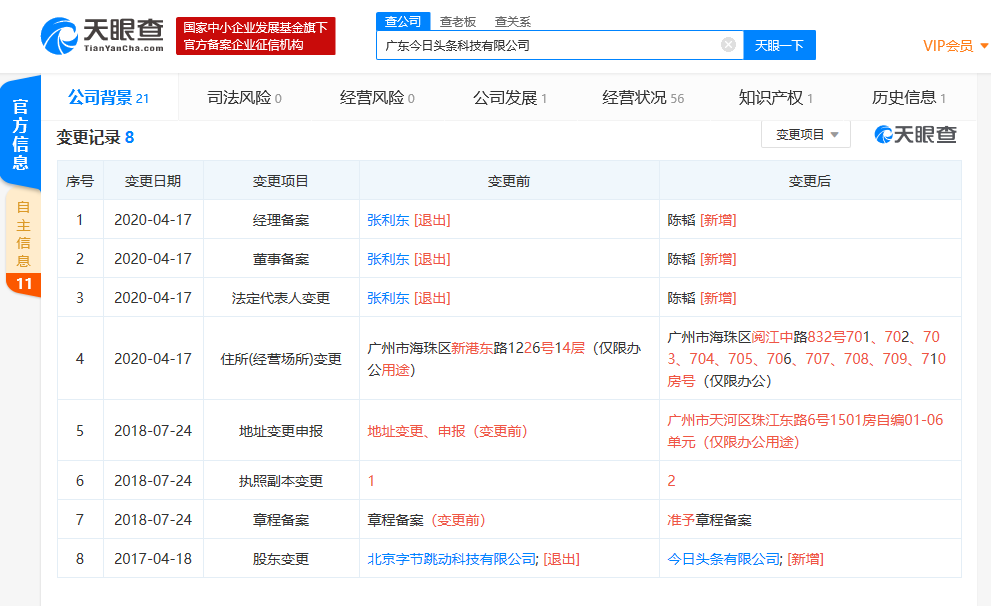Select the 司法风险 tab
Viewport: 991px width, 606px height.
coord(245,98)
